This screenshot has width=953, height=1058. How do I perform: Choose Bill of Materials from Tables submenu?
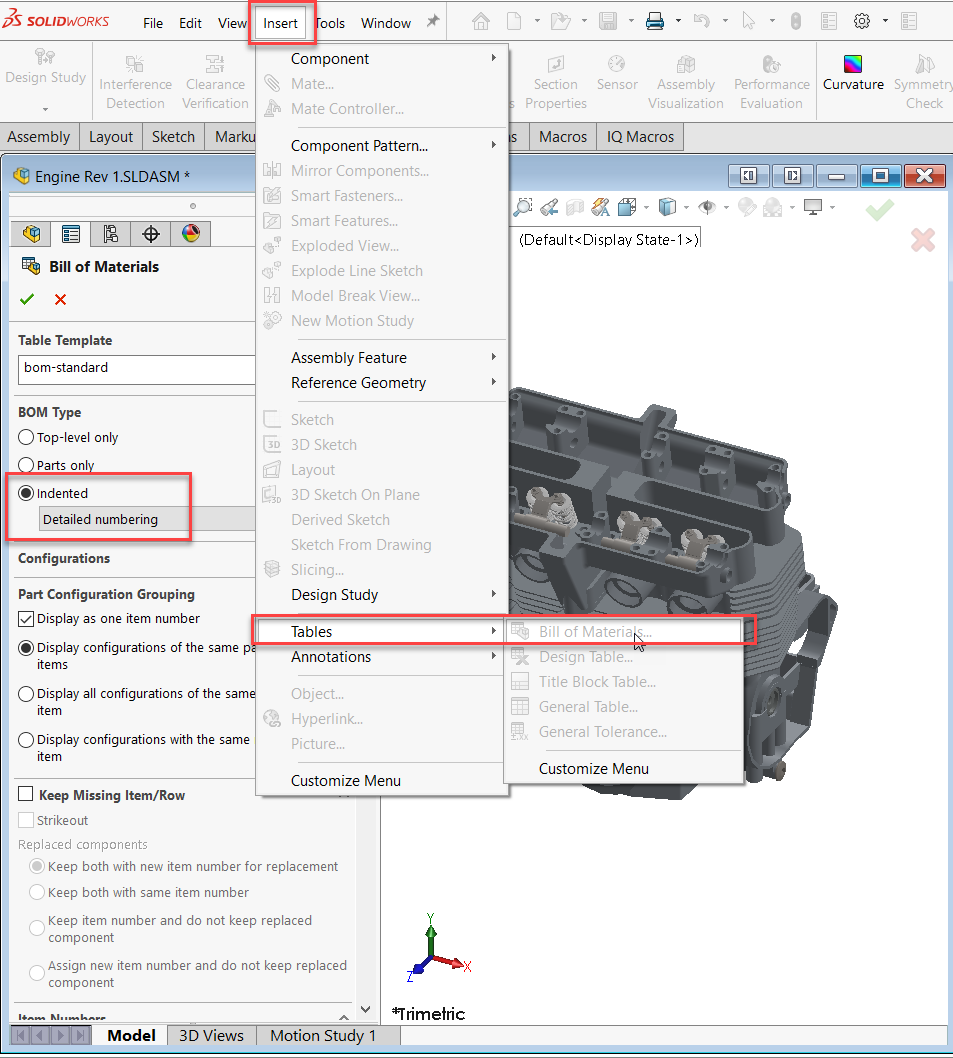coord(624,632)
